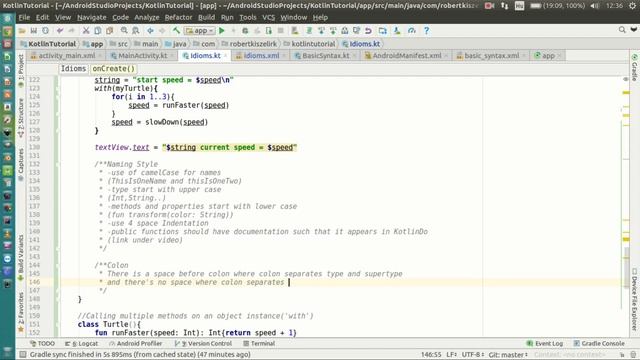The width and height of the screenshot is (640, 360).
Task: Click the Idioms class code breadcrumb
Action: (73, 69)
